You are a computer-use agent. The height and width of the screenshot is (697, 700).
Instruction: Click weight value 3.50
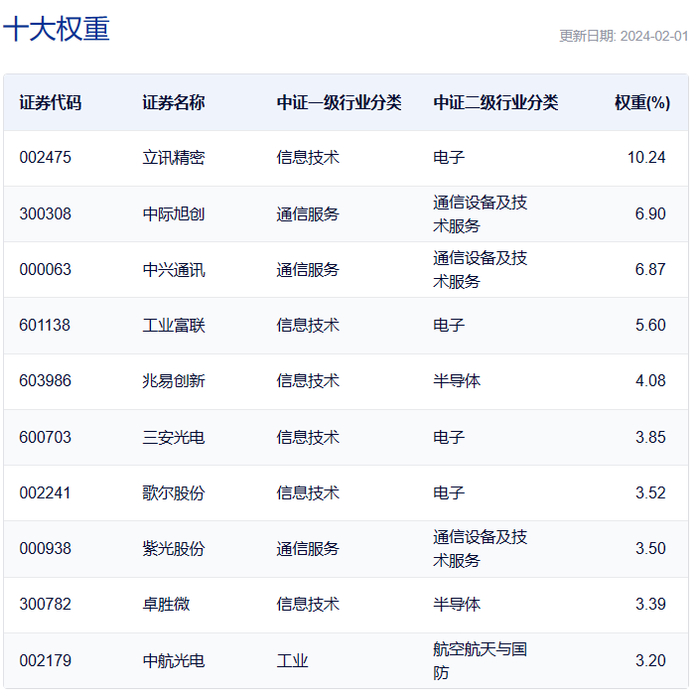pos(650,549)
